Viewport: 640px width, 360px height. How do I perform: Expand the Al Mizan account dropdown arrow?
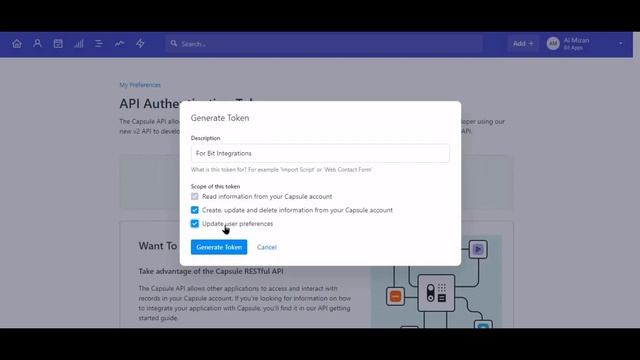tap(621, 44)
